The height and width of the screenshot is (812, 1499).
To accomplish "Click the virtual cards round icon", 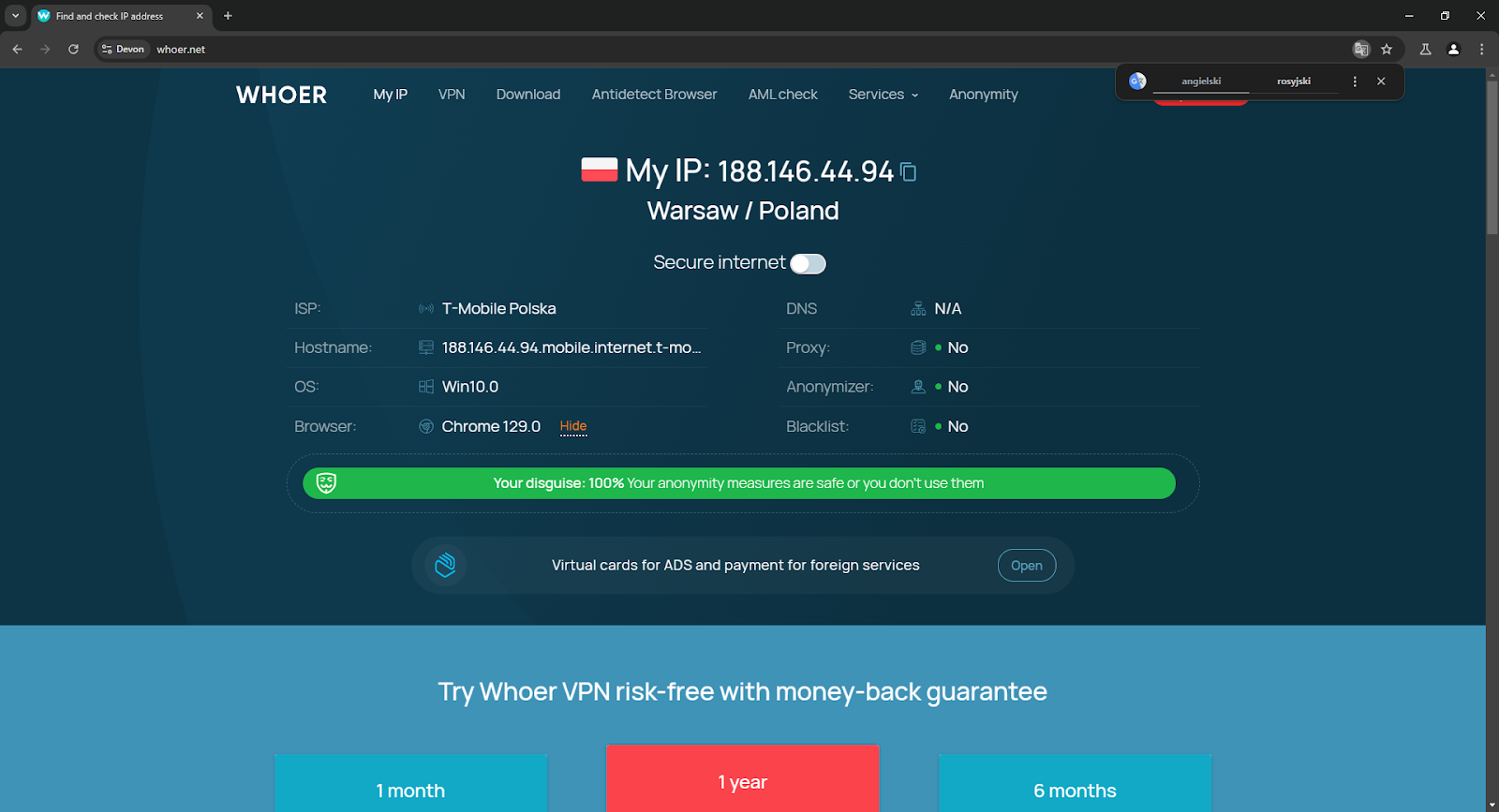I will coord(446,565).
